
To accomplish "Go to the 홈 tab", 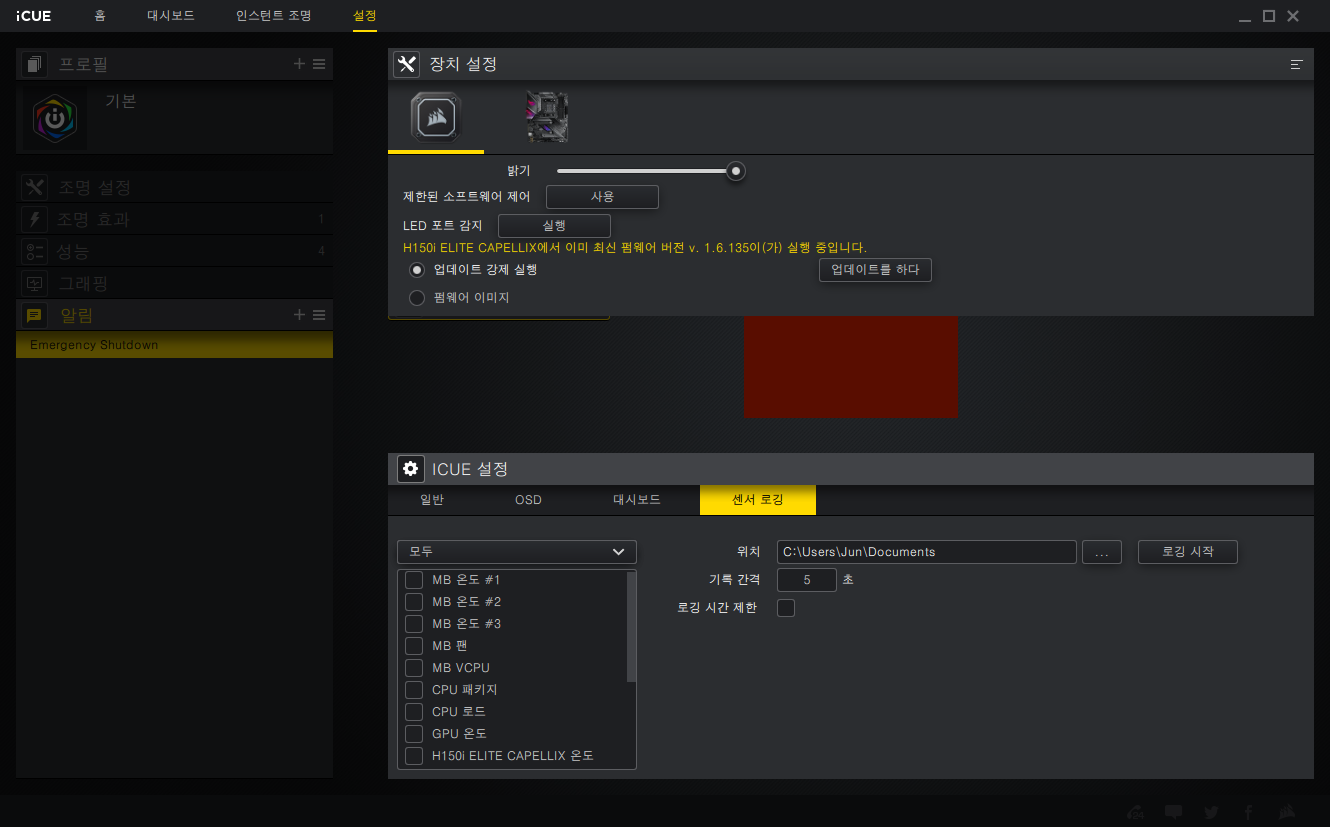I will [99, 16].
